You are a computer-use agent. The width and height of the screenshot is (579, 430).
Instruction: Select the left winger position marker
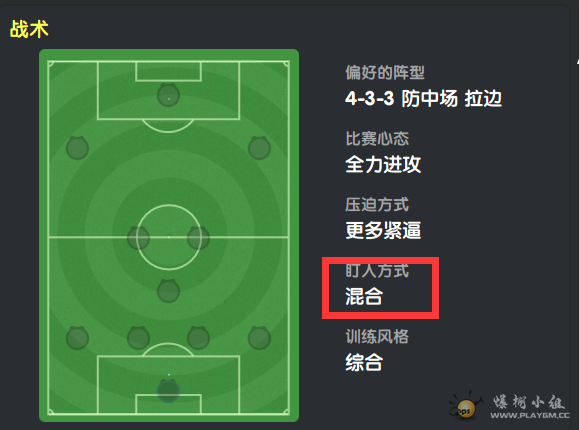77,148
